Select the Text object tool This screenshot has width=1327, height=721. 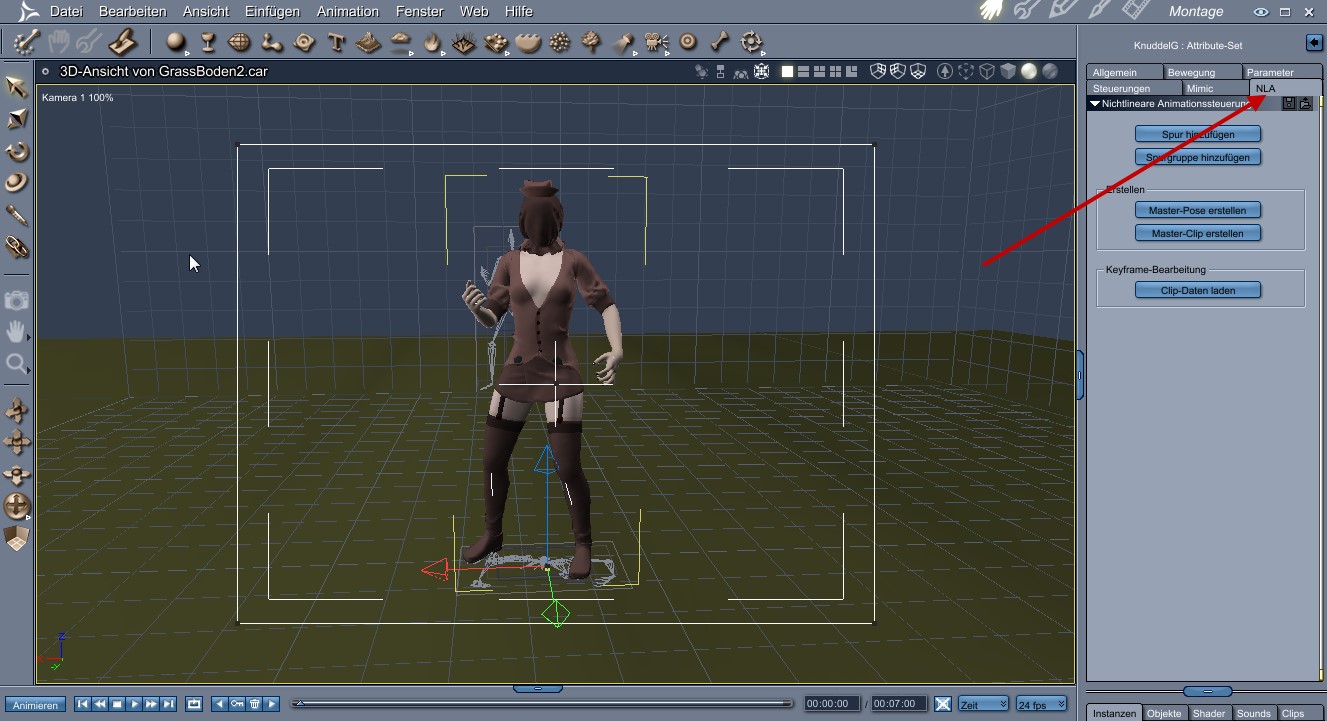pos(337,42)
